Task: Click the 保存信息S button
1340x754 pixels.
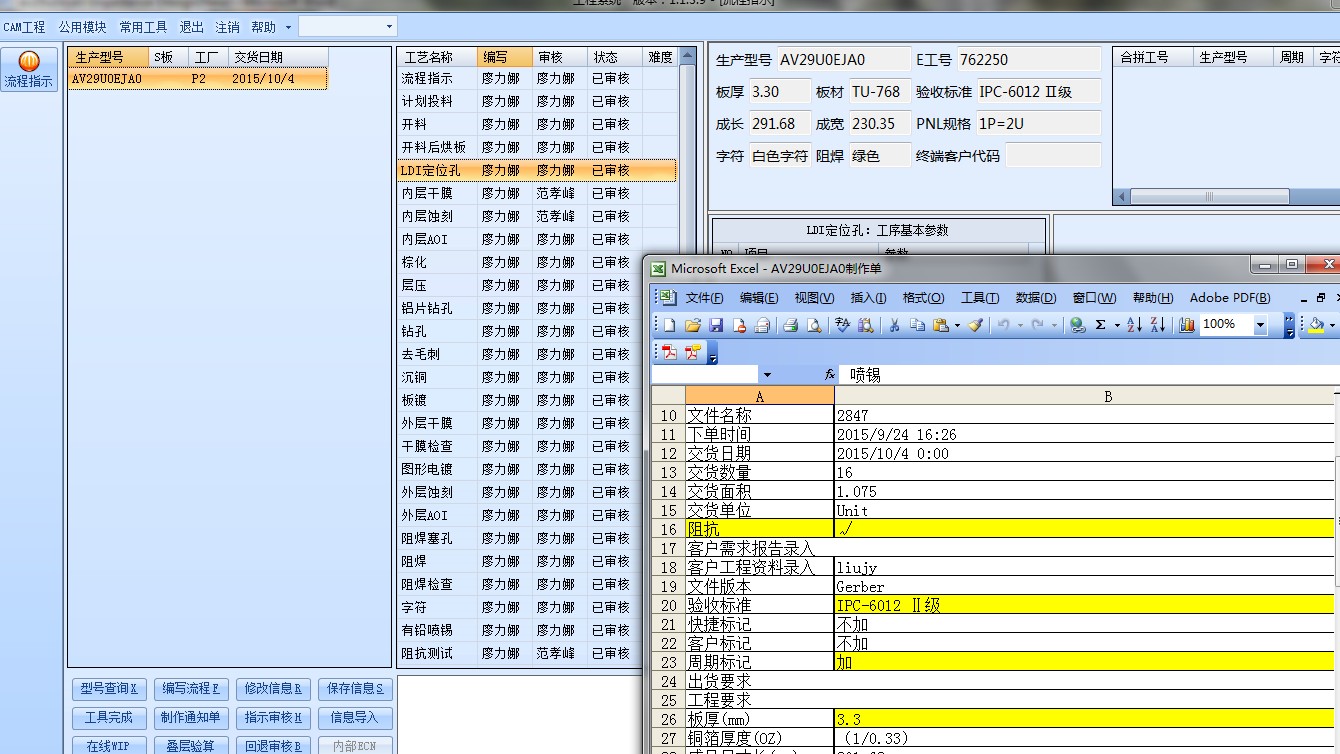Action: pyautogui.click(x=356, y=689)
